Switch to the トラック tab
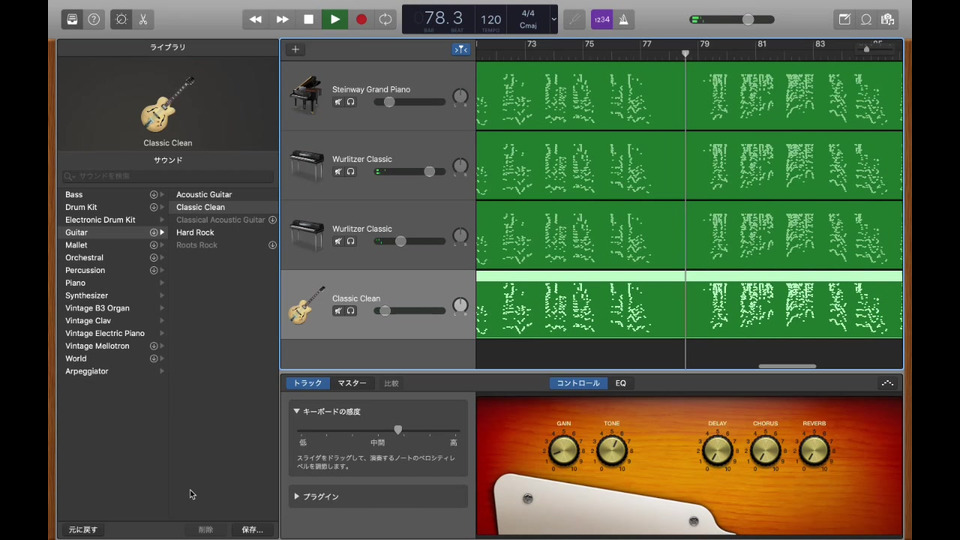This screenshot has height=540, width=960. pos(308,383)
